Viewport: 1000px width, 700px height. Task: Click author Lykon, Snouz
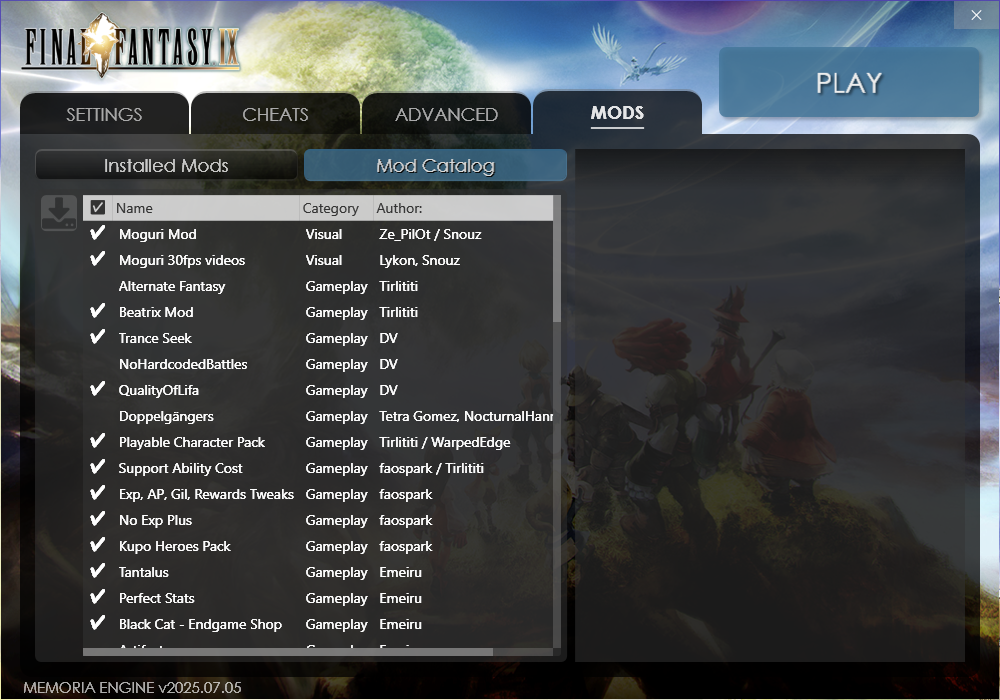tap(420, 260)
